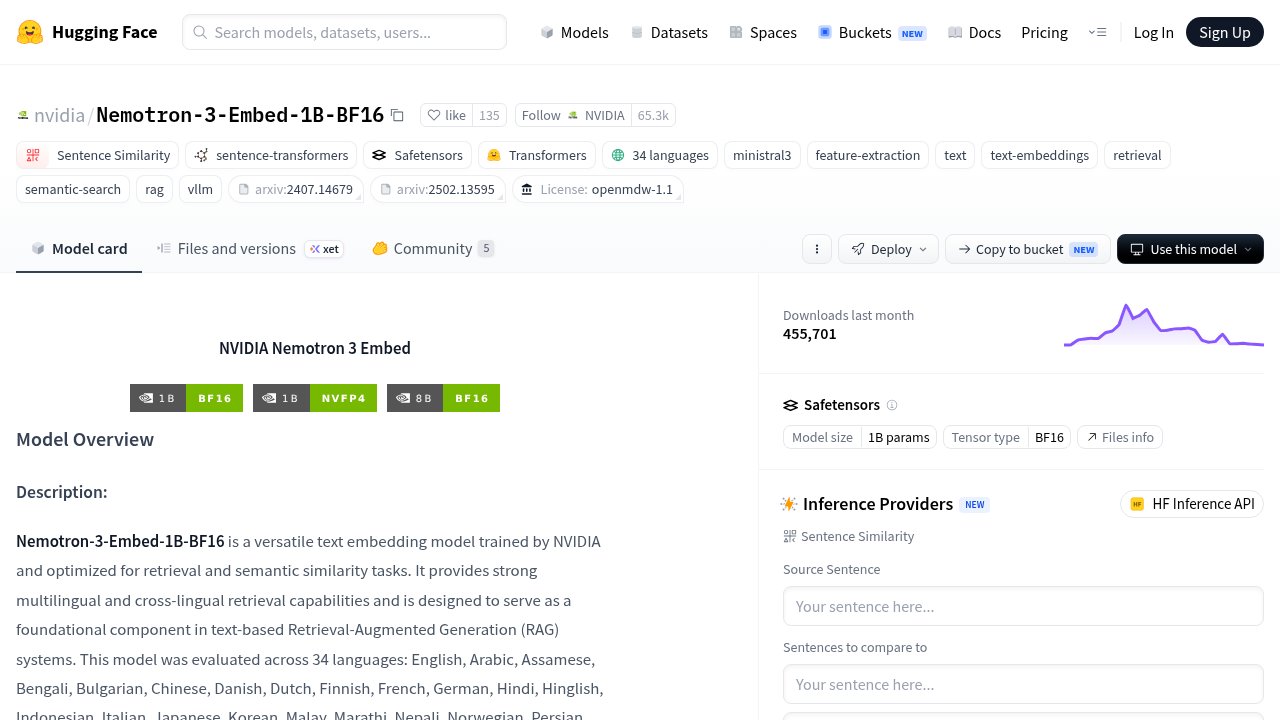The image size is (1280, 720).
Task: Click the Sentences to compare to input
Action: pyautogui.click(x=1023, y=684)
